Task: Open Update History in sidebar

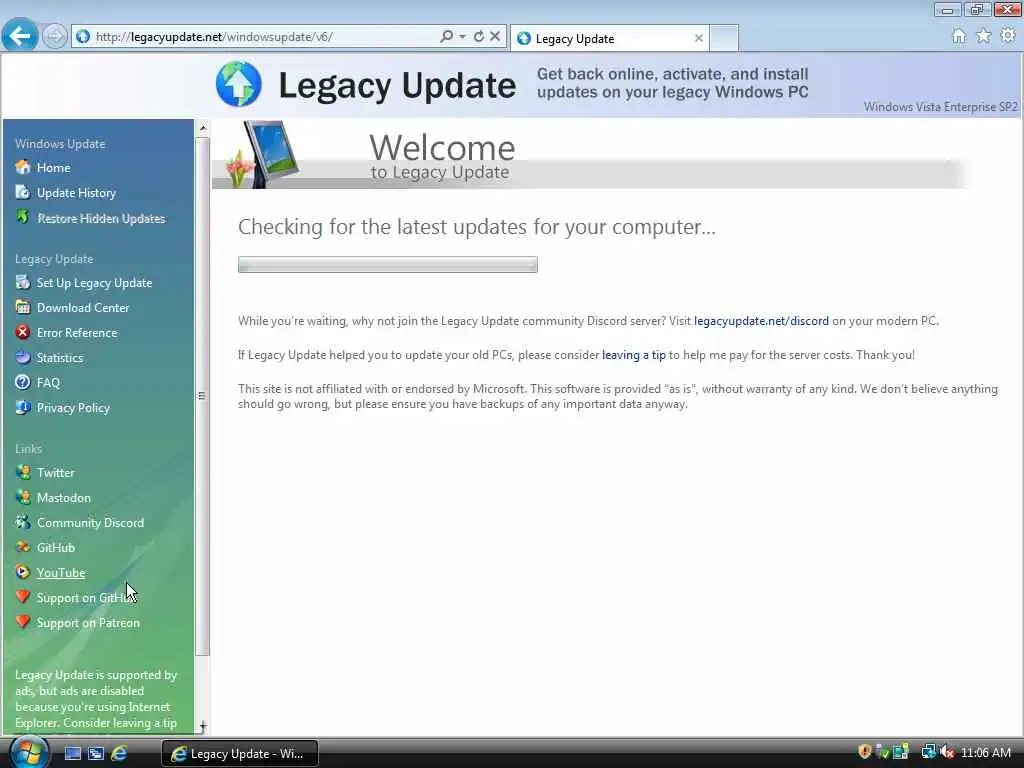Action: 76,193
